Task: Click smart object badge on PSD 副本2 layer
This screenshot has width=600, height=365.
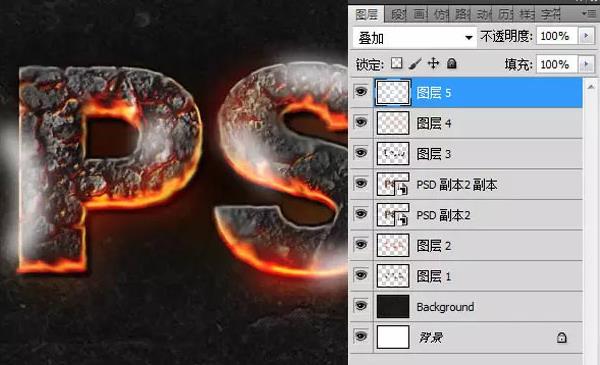Action: pyautogui.click(x=401, y=220)
